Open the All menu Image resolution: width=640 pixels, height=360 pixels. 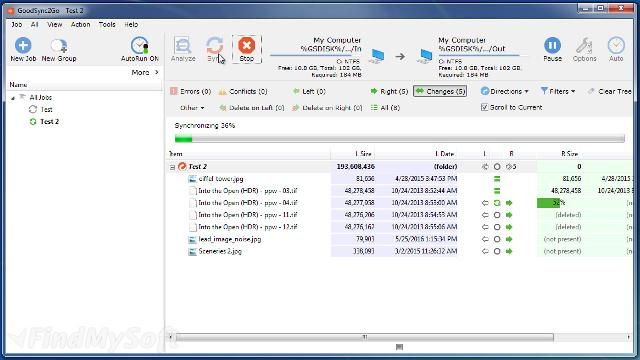[x=34, y=24]
